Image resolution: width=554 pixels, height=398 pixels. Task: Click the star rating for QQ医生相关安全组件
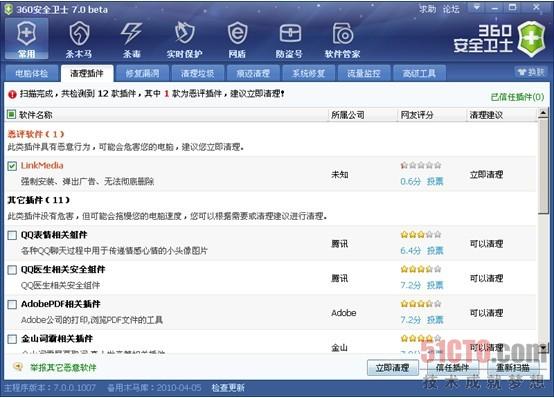coord(420,269)
